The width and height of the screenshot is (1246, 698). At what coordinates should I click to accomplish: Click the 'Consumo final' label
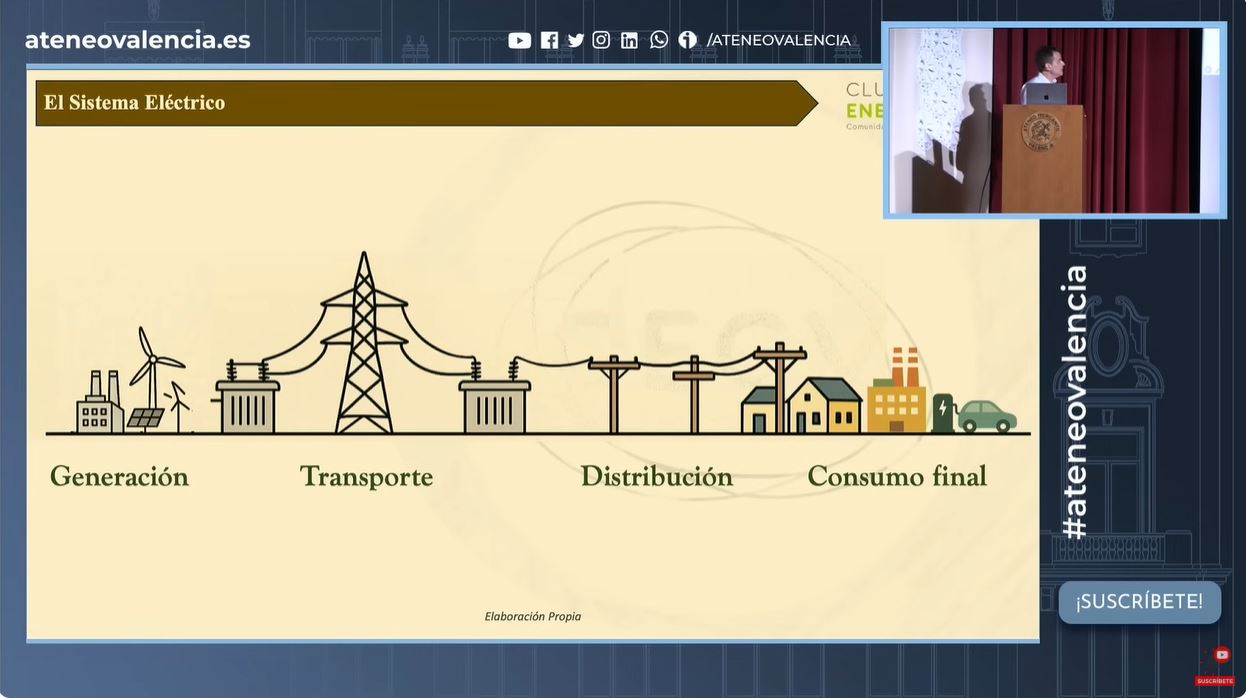(896, 477)
